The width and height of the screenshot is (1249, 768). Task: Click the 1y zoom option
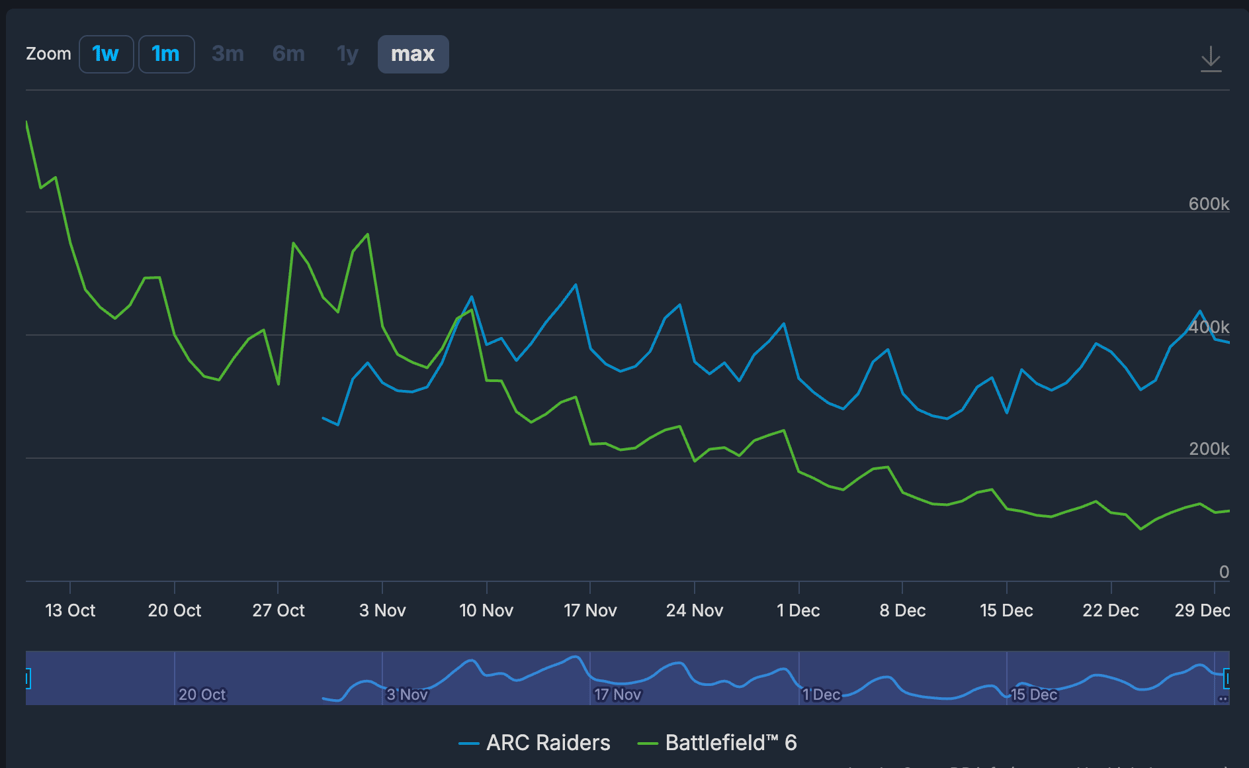click(x=347, y=54)
